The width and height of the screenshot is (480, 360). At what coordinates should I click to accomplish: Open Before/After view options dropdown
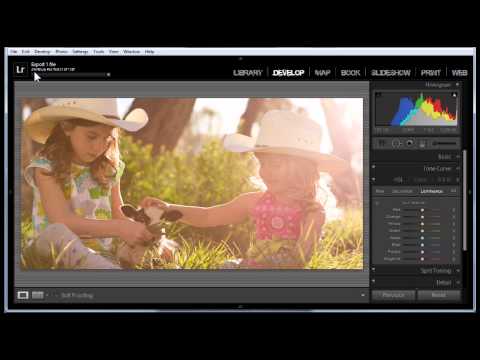click(47, 295)
